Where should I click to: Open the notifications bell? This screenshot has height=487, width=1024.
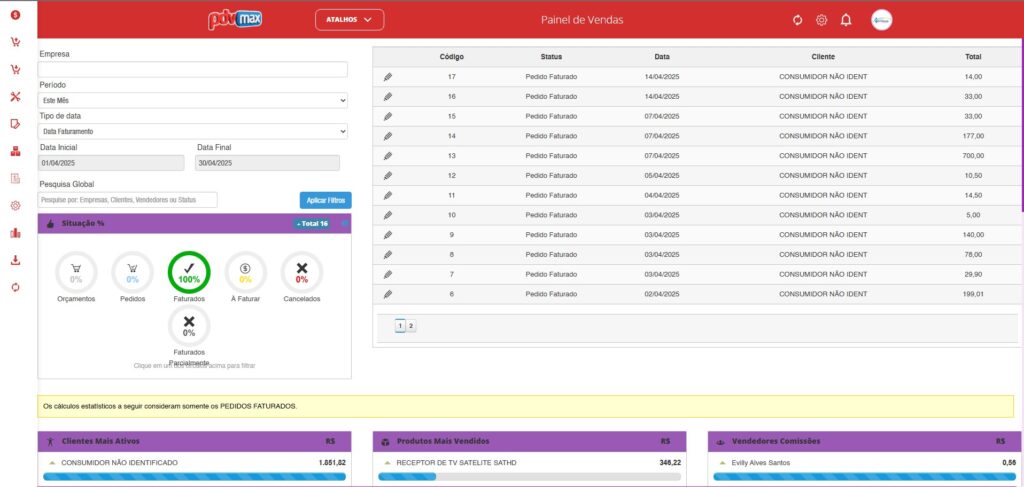pyautogui.click(x=846, y=20)
